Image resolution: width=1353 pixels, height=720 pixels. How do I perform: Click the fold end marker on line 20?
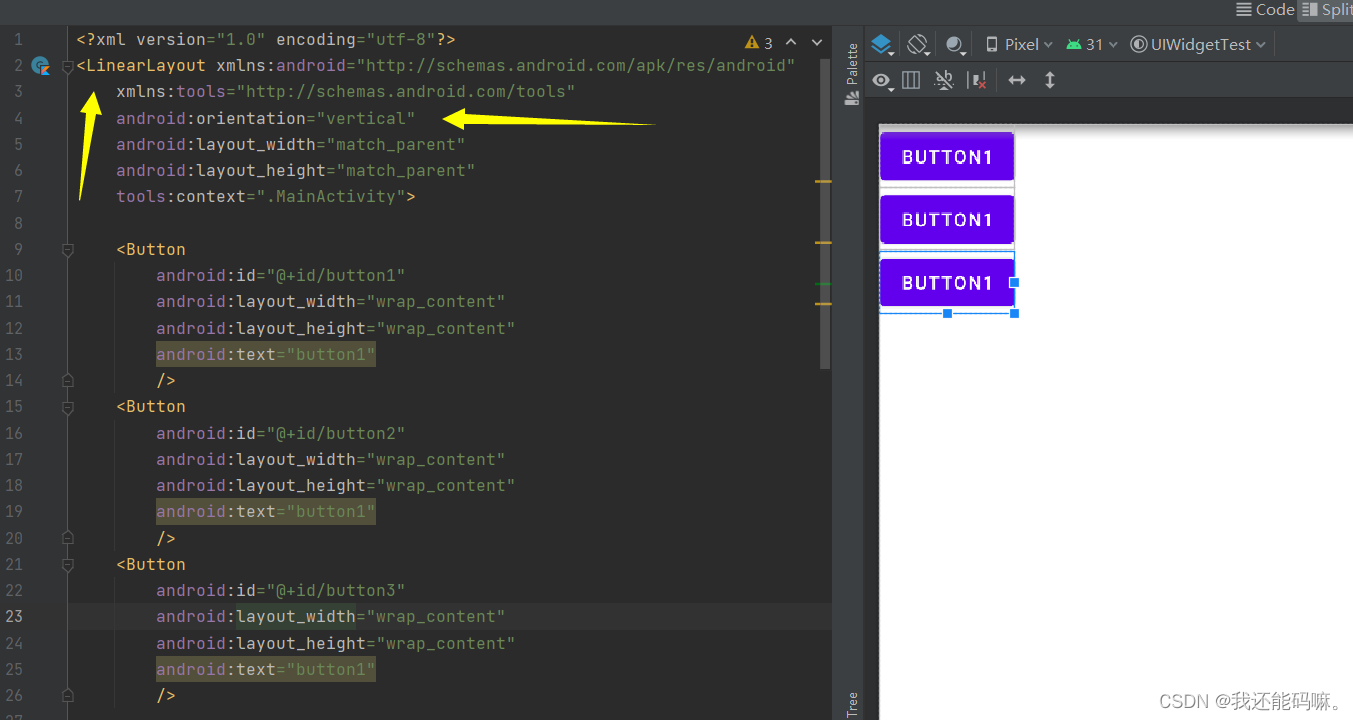(68, 538)
